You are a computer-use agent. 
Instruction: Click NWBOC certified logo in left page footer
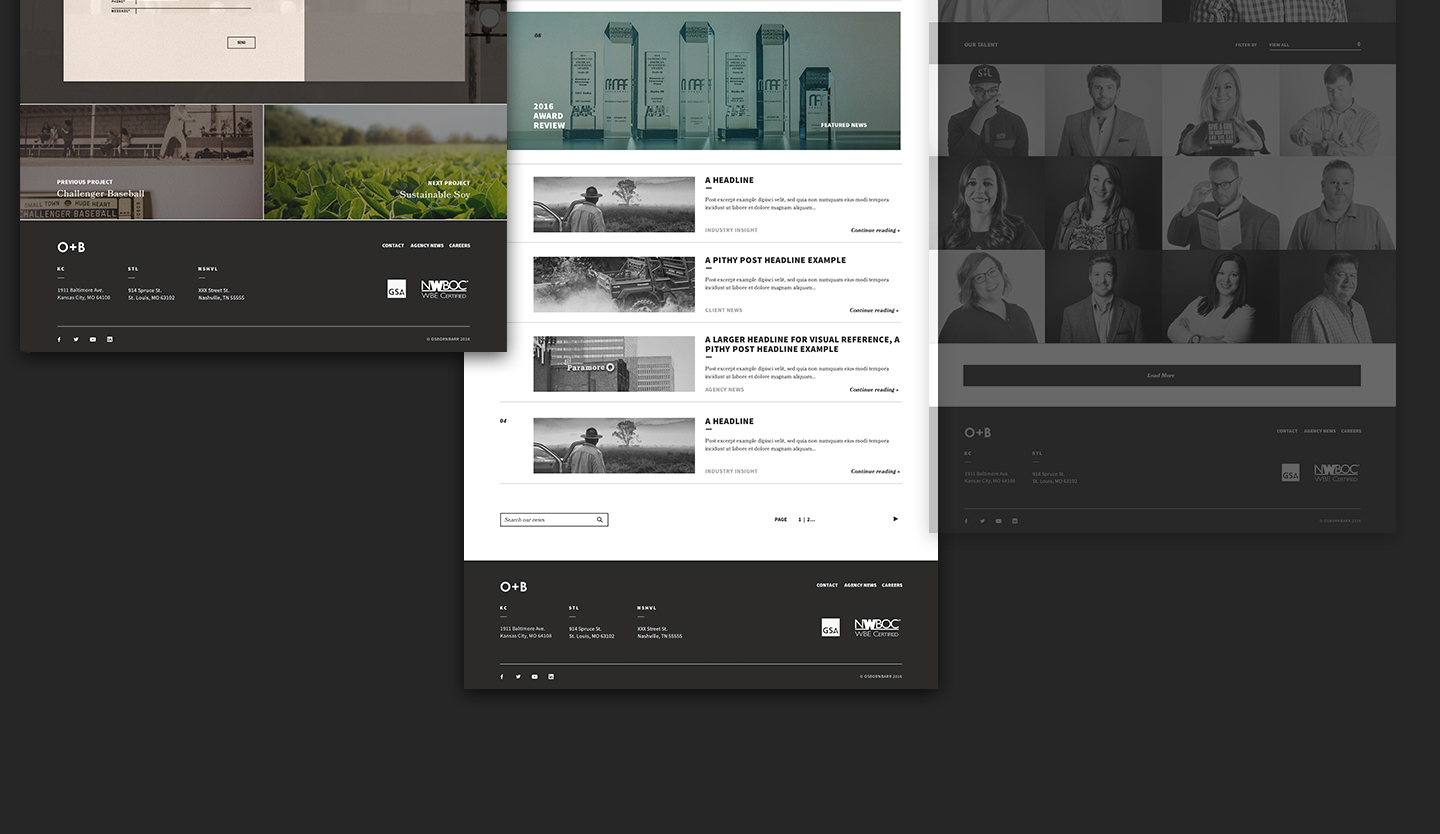tap(444, 289)
